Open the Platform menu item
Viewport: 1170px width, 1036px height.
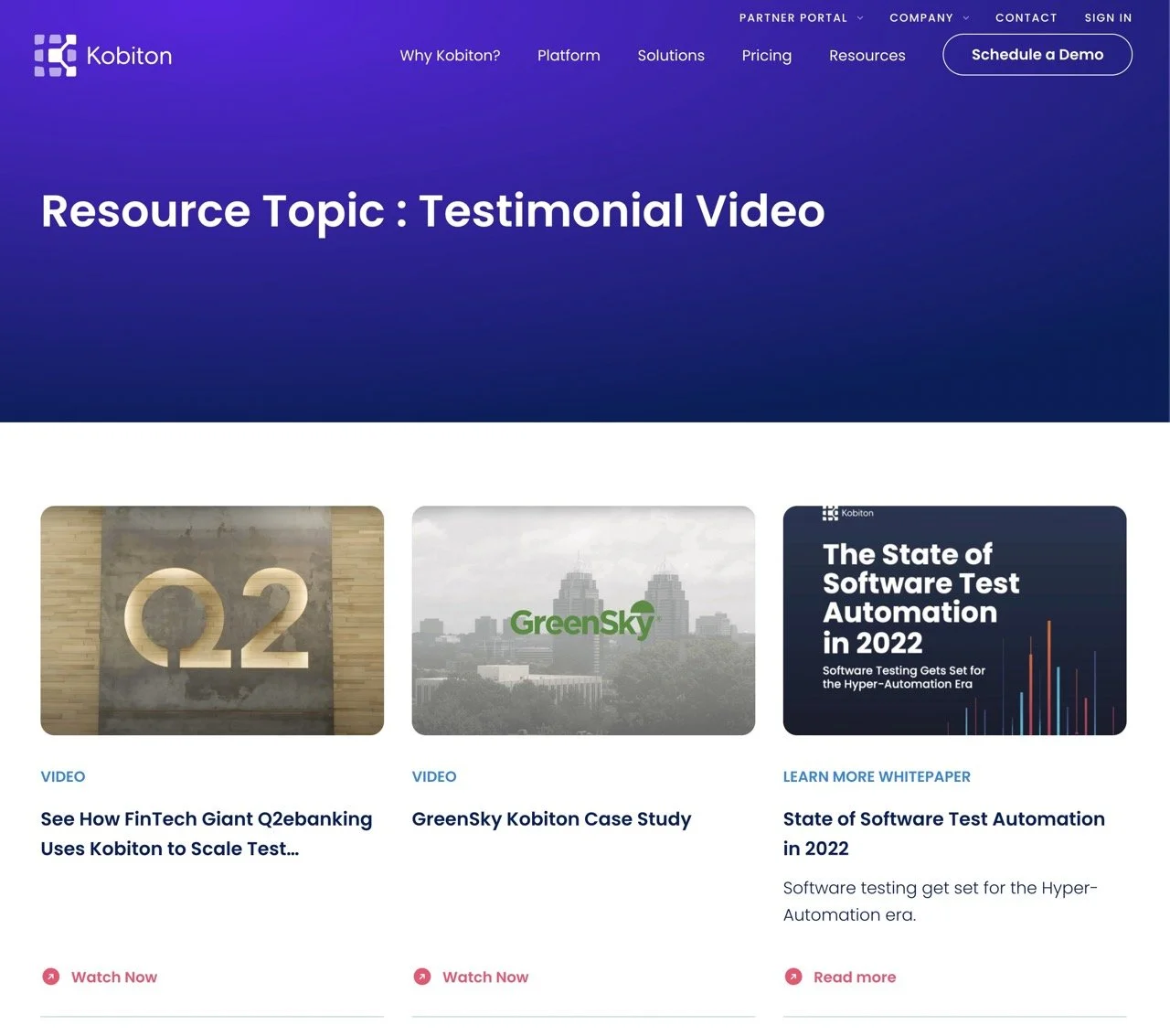[569, 56]
